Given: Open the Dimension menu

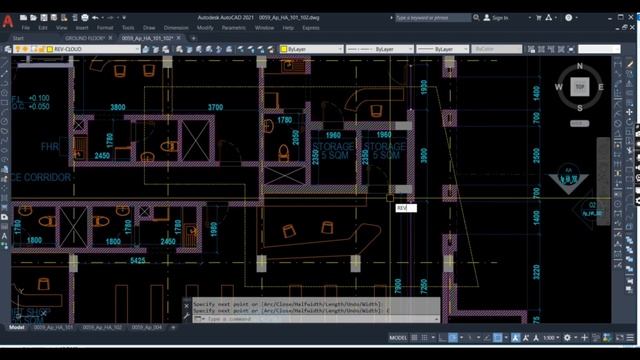Looking at the screenshot, I should (x=176, y=28).
